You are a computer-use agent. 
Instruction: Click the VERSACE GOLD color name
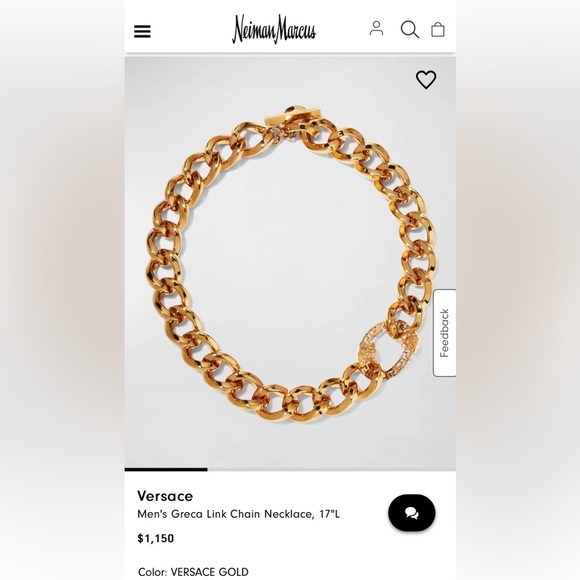click(209, 572)
